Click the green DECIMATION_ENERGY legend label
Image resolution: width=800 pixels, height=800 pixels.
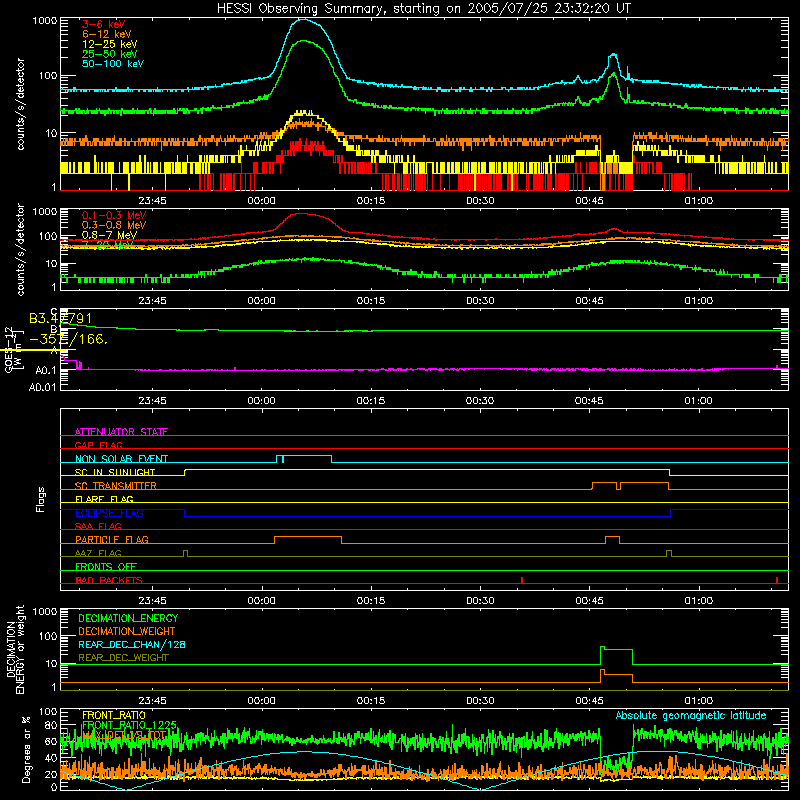click(128, 618)
